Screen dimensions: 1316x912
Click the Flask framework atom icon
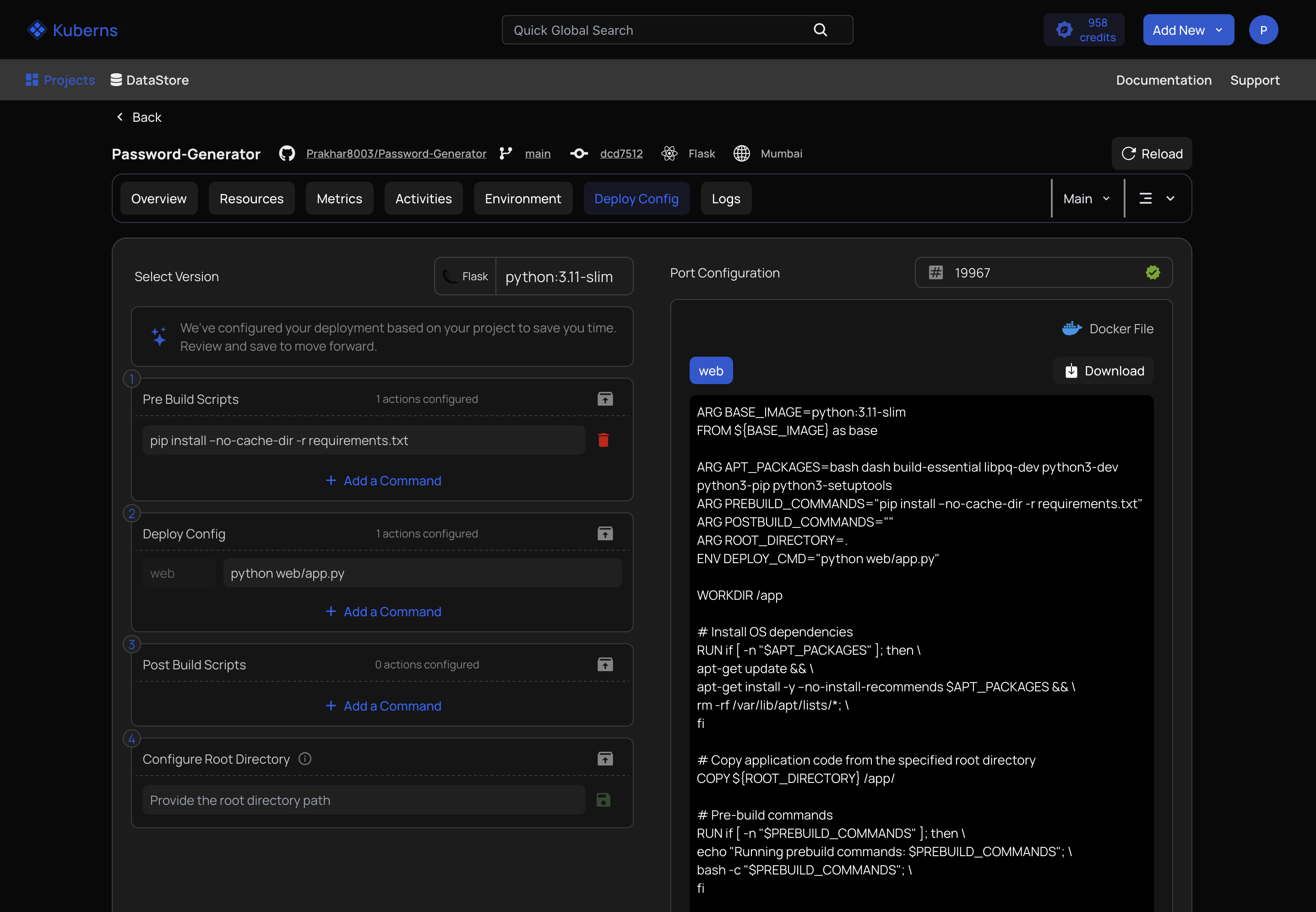coord(669,153)
